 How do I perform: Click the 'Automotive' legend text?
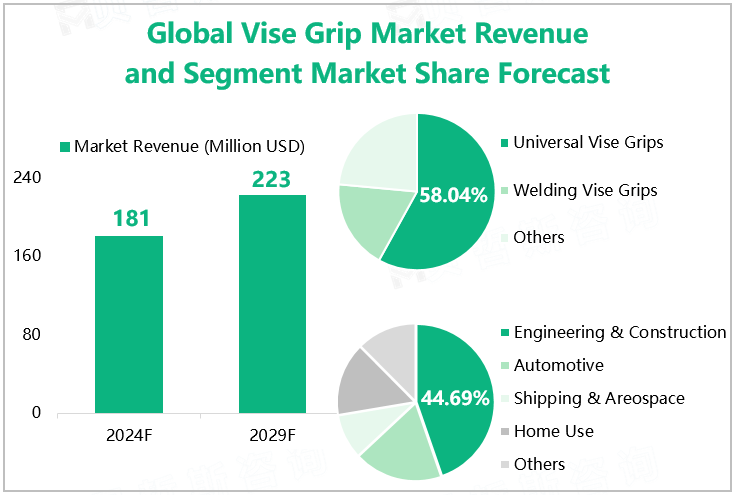(x=559, y=365)
